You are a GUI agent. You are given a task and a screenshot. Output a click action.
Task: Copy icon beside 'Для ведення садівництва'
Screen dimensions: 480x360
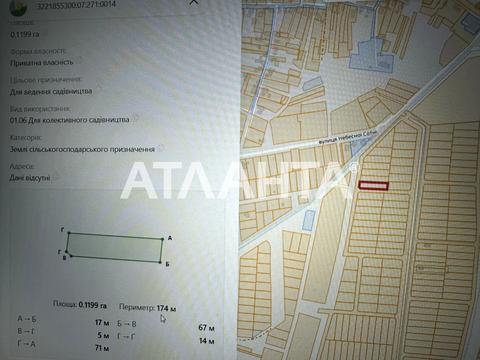coord(99,89)
